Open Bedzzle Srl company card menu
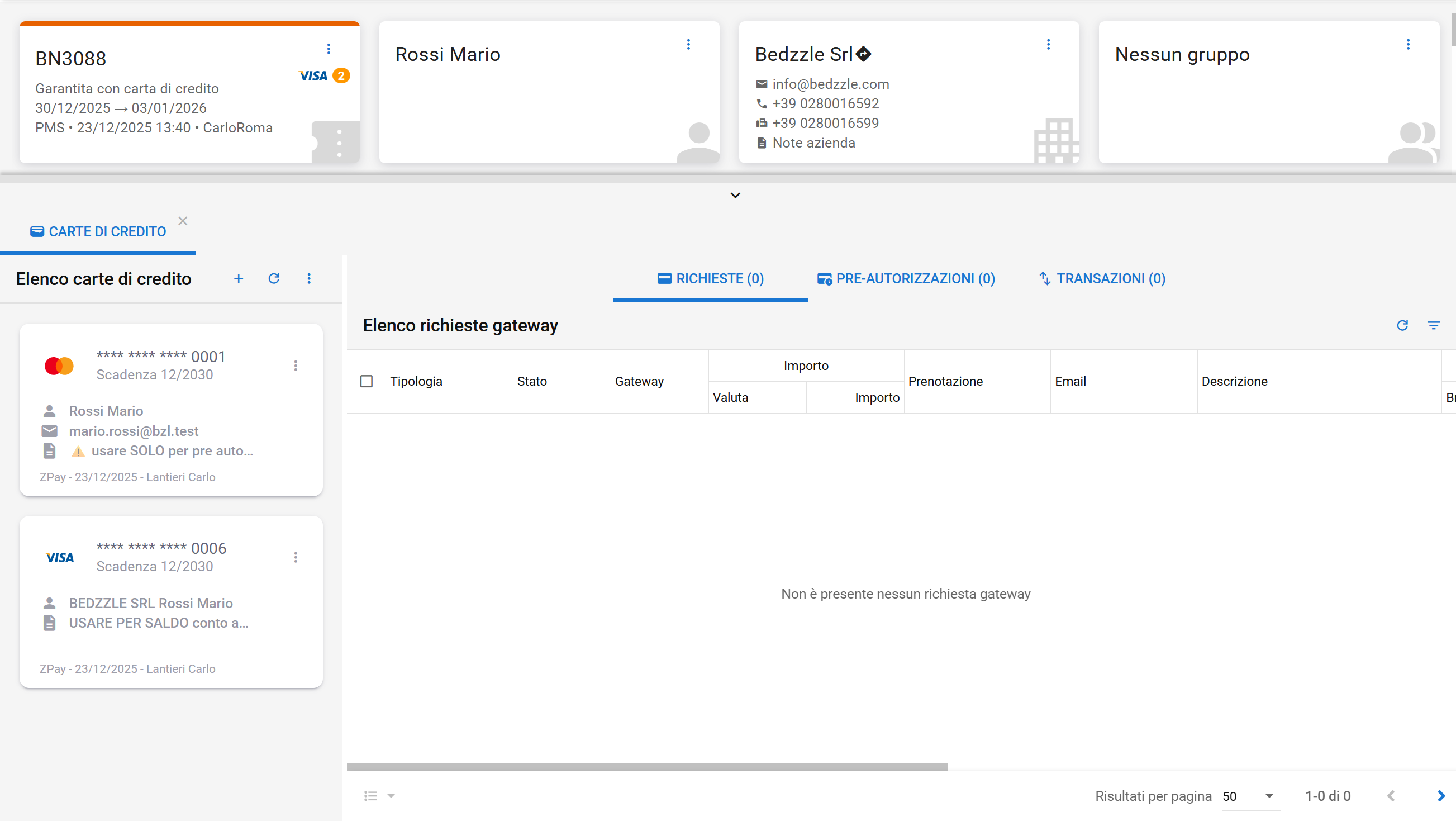 [1049, 44]
